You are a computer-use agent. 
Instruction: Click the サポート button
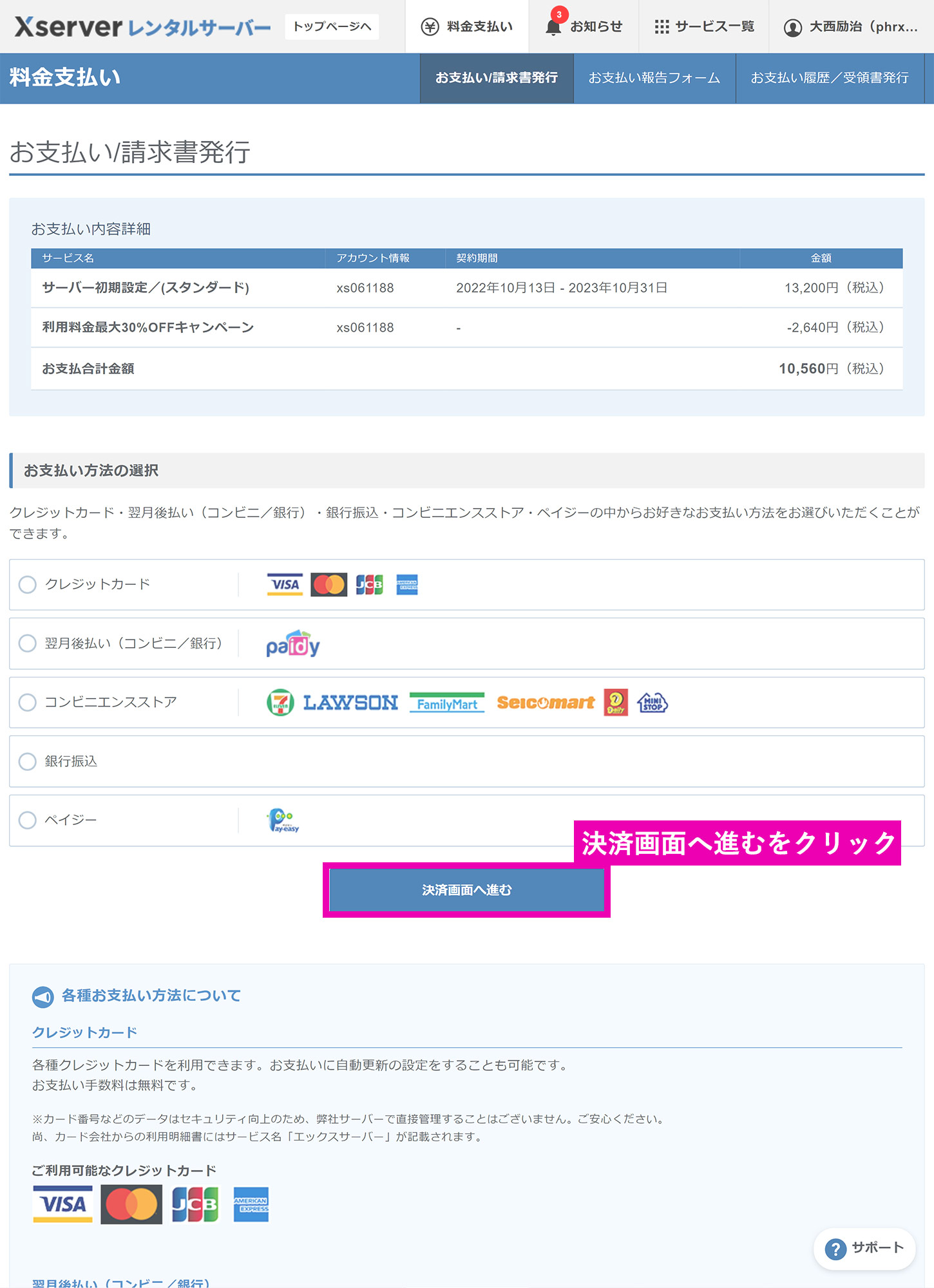[x=864, y=1249]
